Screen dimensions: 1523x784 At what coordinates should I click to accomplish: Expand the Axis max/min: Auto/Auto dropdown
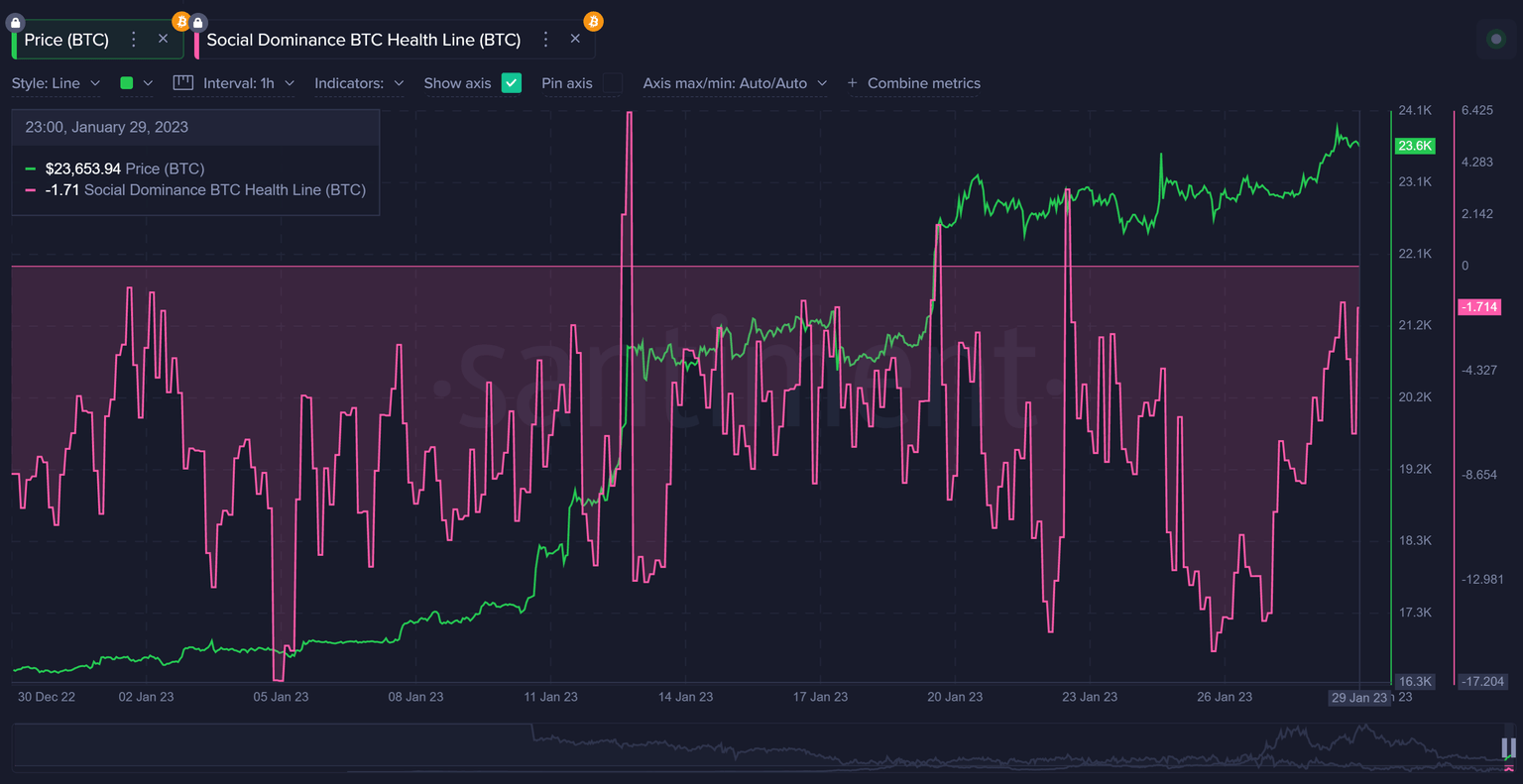735,83
